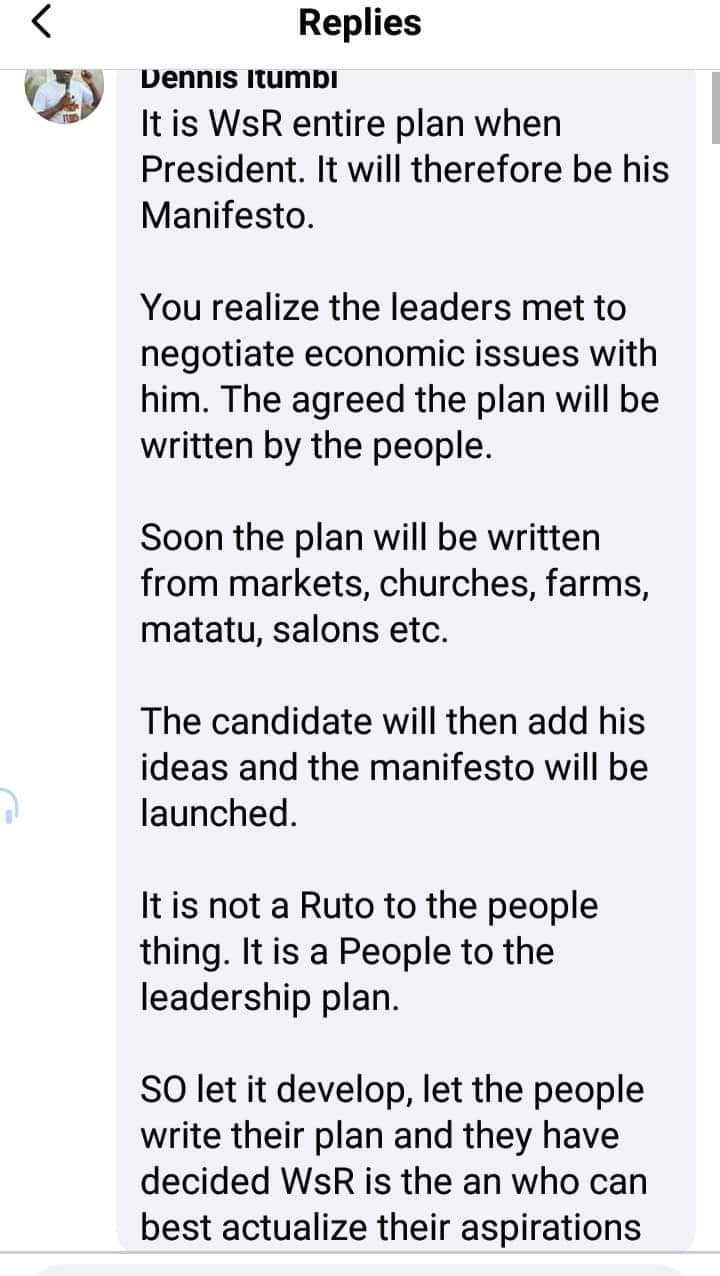Image resolution: width=720 pixels, height=1276 pixels.
Task: Tap 'written by the people.' text
Action: 316,445
